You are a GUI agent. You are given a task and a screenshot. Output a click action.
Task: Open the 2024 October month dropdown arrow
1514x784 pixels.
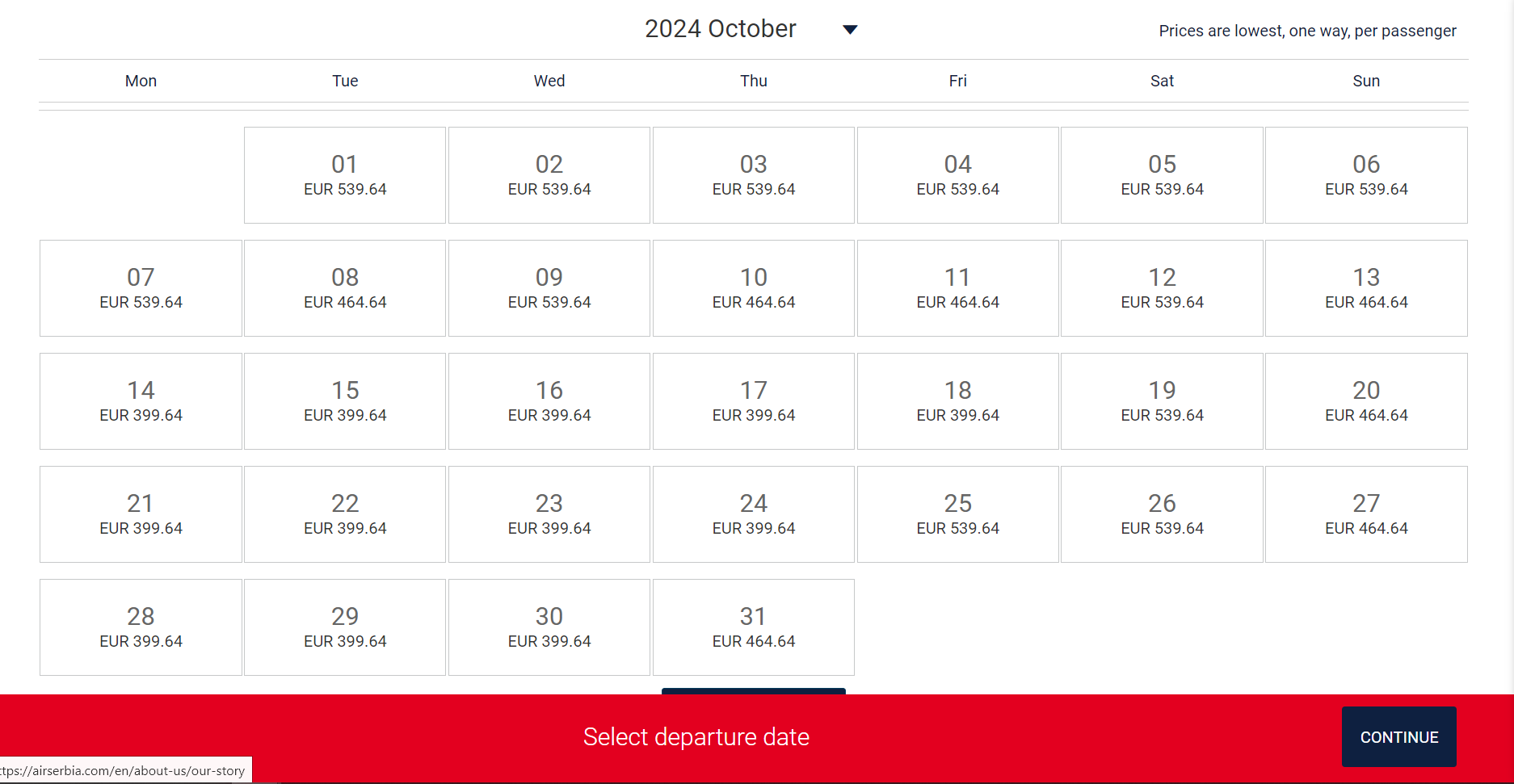pyautogui.click(x=850, y=30)
